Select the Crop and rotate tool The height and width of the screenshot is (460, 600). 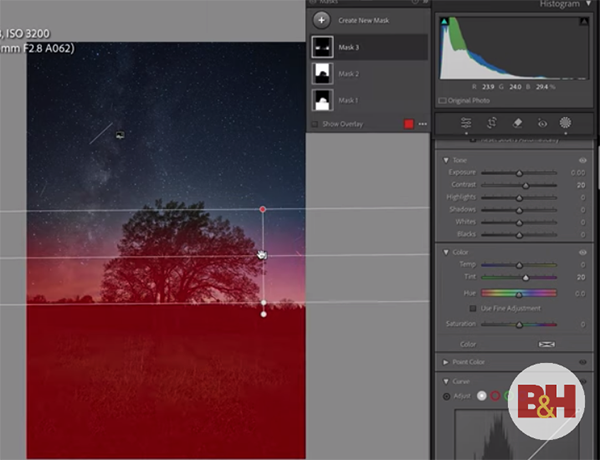tap(492, 123)
